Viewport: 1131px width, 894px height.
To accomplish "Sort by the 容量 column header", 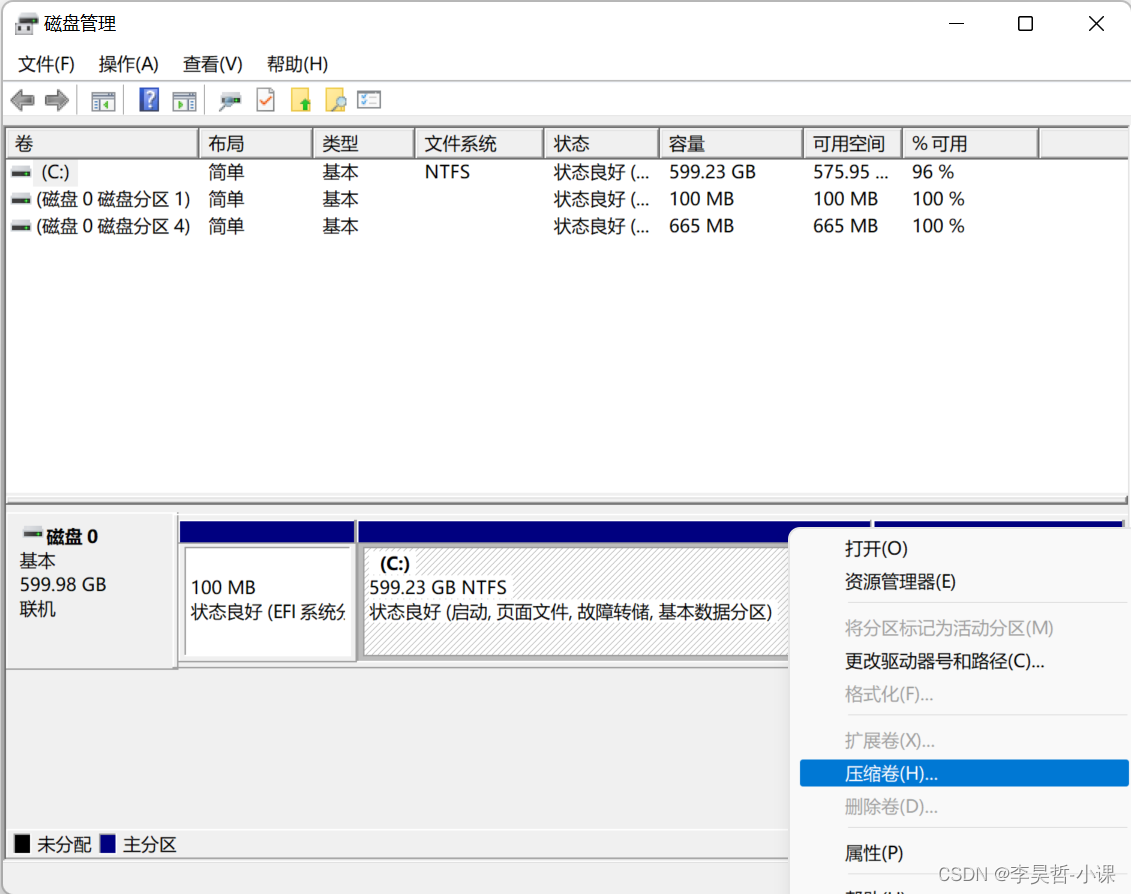I will pyautogui.click(x=731, y=144).
